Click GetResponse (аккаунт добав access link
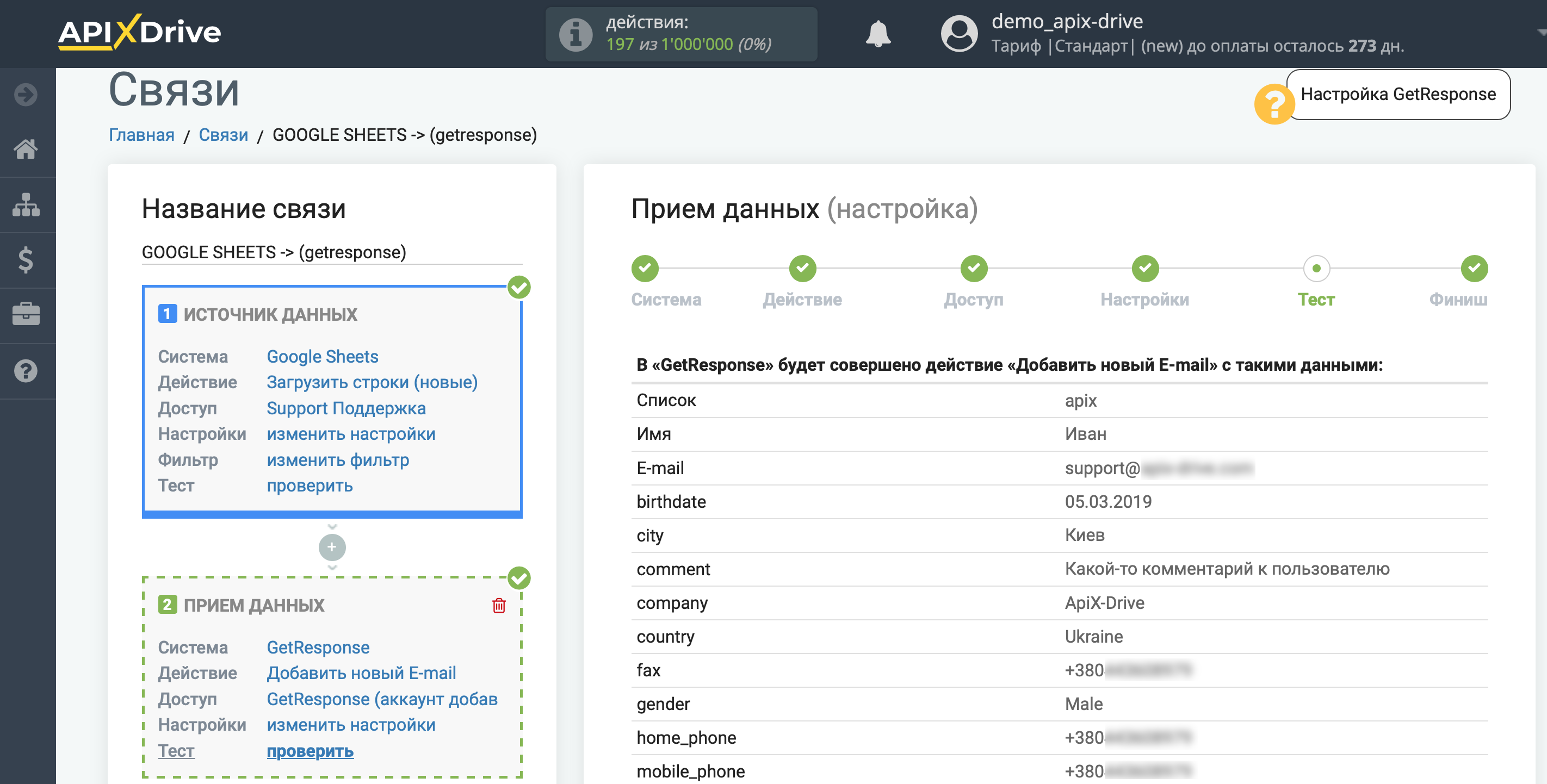The height and width of the screenshot is (784, 1547). pos(382,699)
